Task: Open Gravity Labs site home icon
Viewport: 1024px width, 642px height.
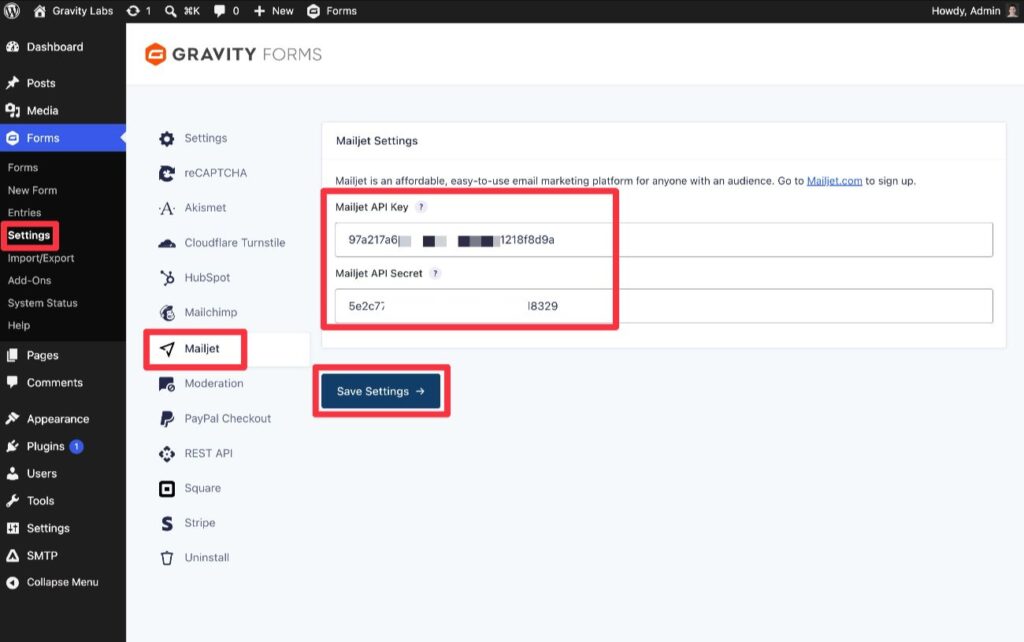Action: point(40,11)
